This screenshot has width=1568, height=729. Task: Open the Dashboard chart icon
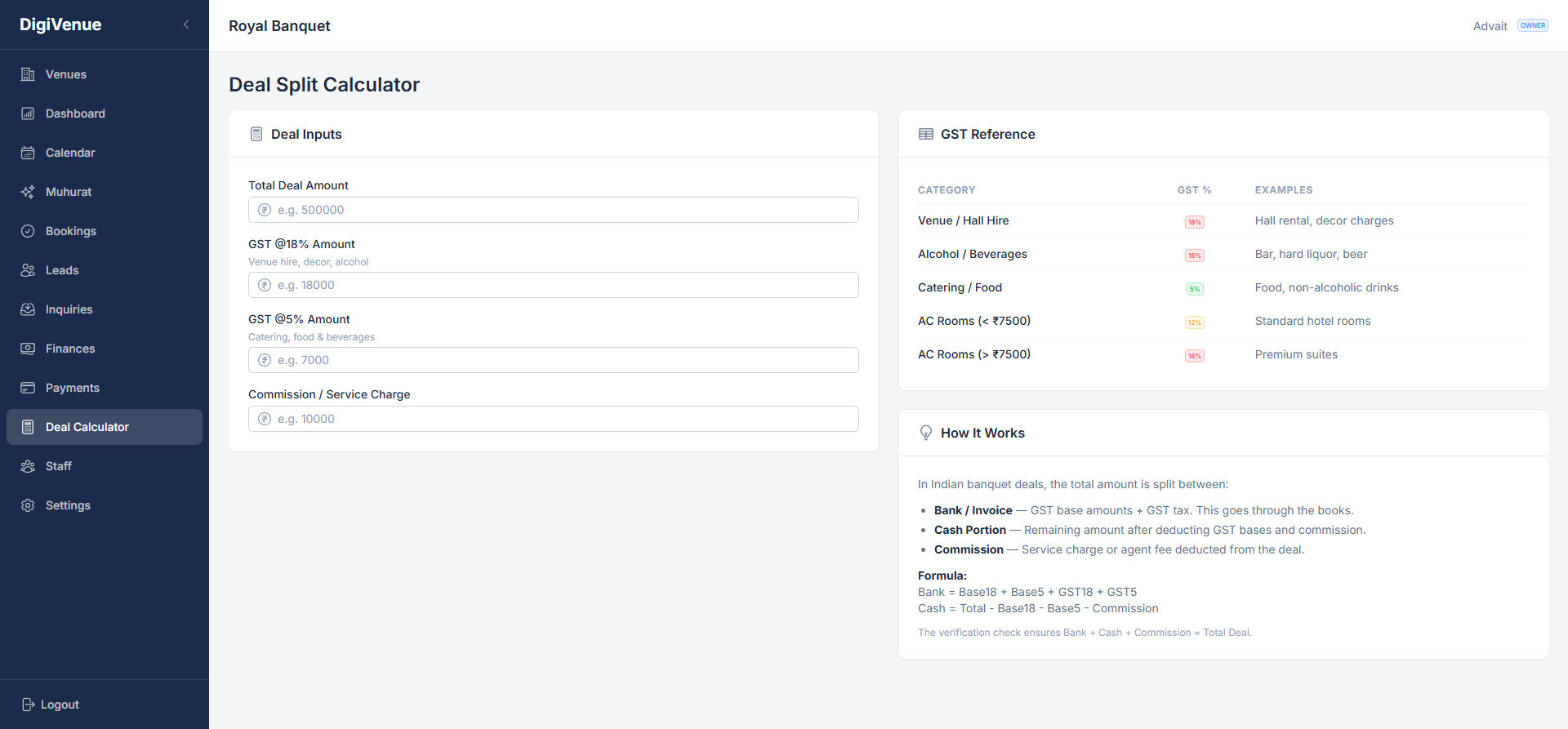[x=28, y=113]
